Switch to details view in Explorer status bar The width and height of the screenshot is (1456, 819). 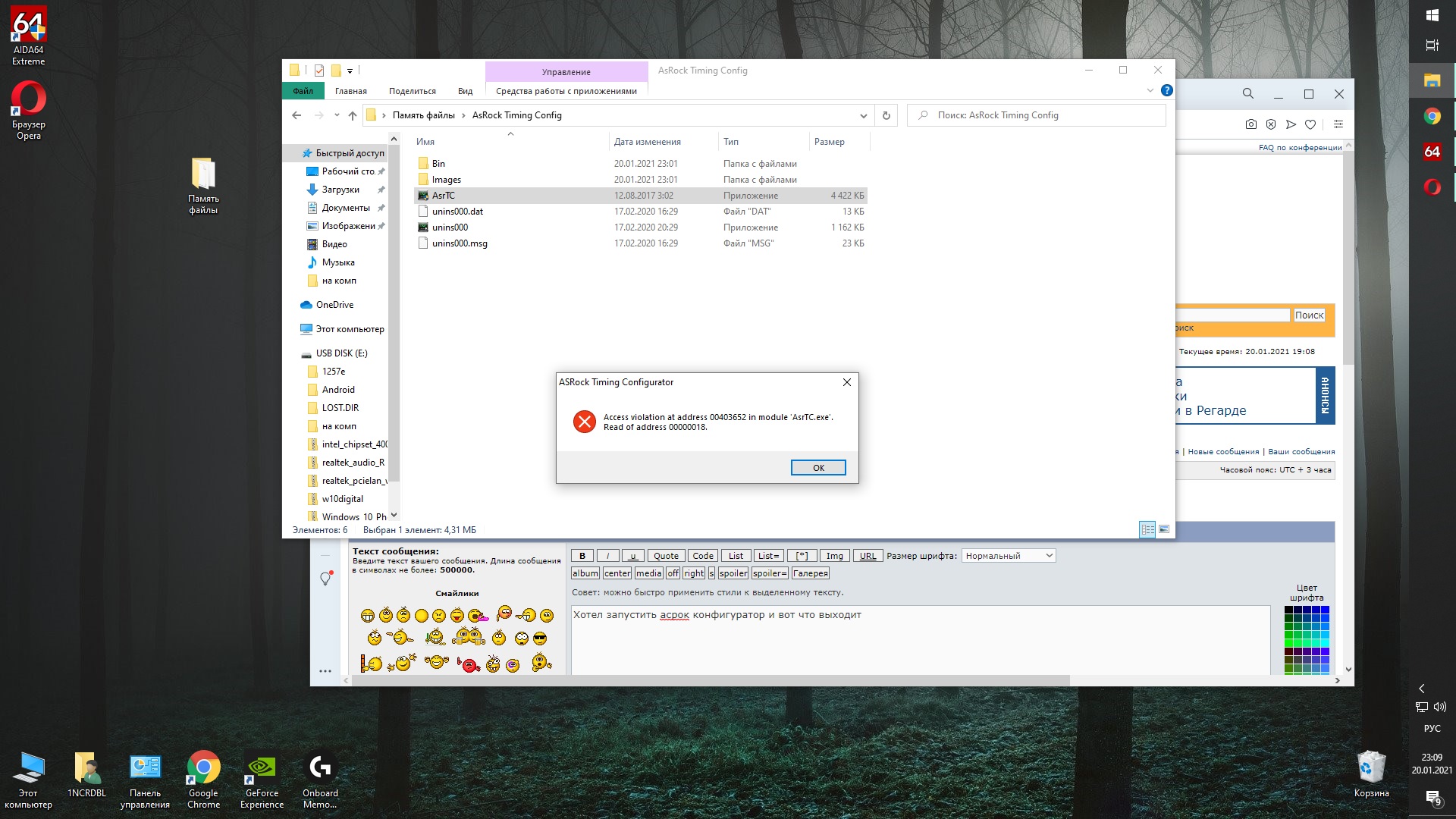tap(1147, 529)
